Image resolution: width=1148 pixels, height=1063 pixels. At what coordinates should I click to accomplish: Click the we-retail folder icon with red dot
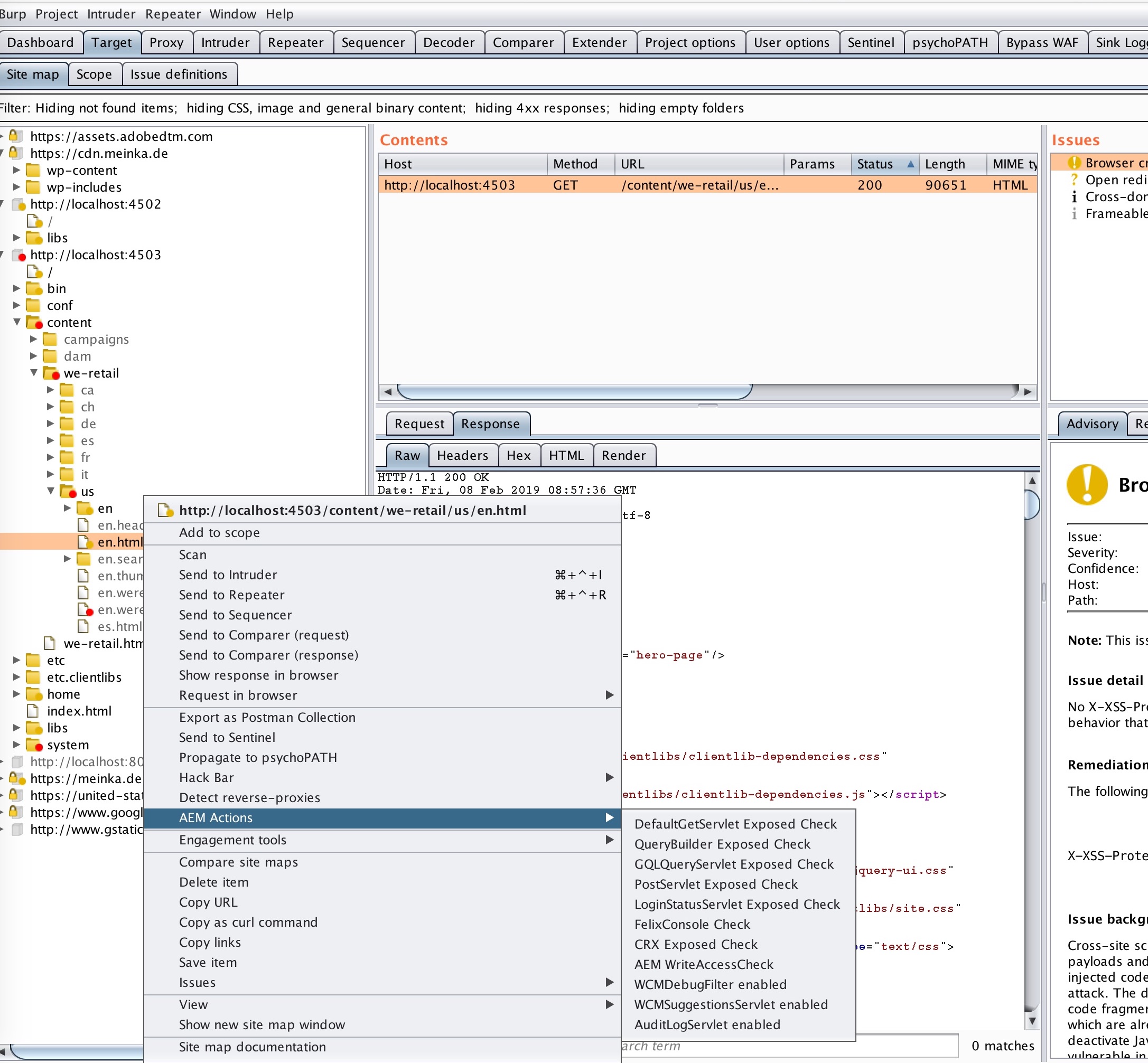click(51, 373)
